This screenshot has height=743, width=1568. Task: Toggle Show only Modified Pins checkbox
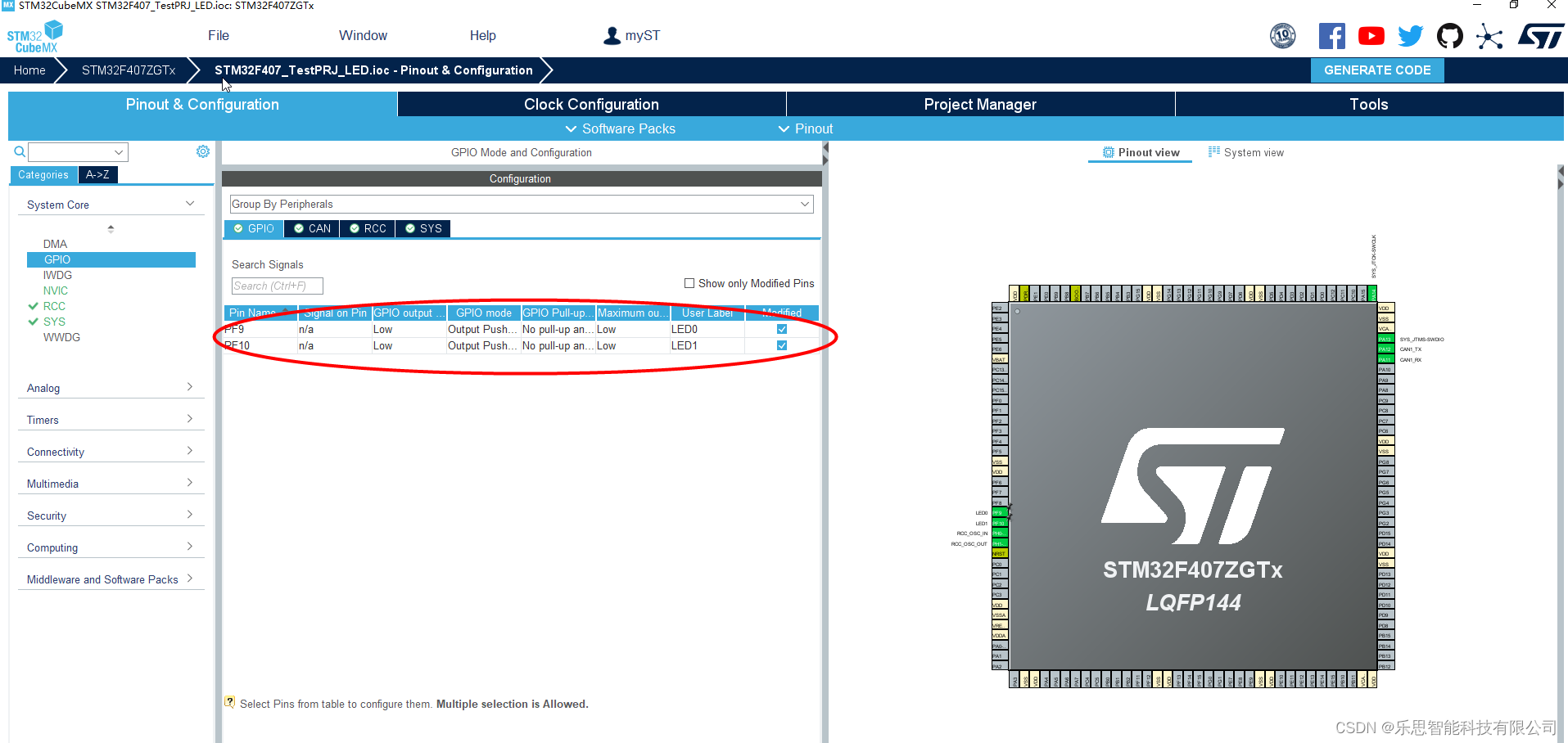tap(689, 283)
